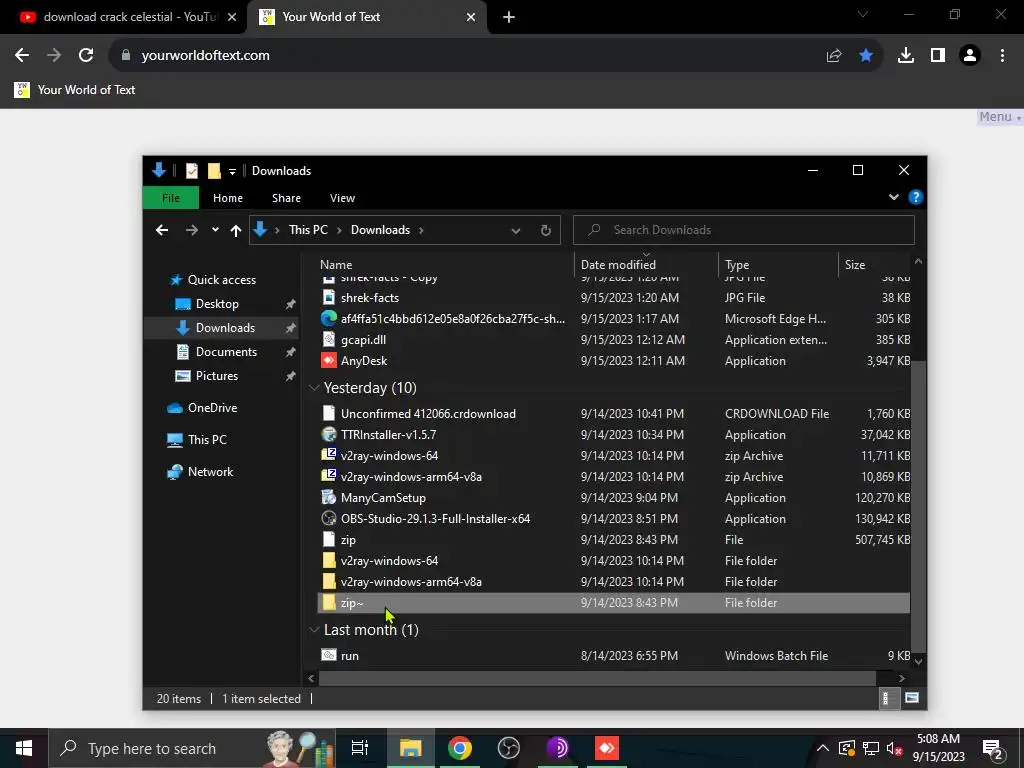The width and height of the screenshot is (1024, 768).
Task: Select Network in navigation pane
Action: tap(210, 472)
